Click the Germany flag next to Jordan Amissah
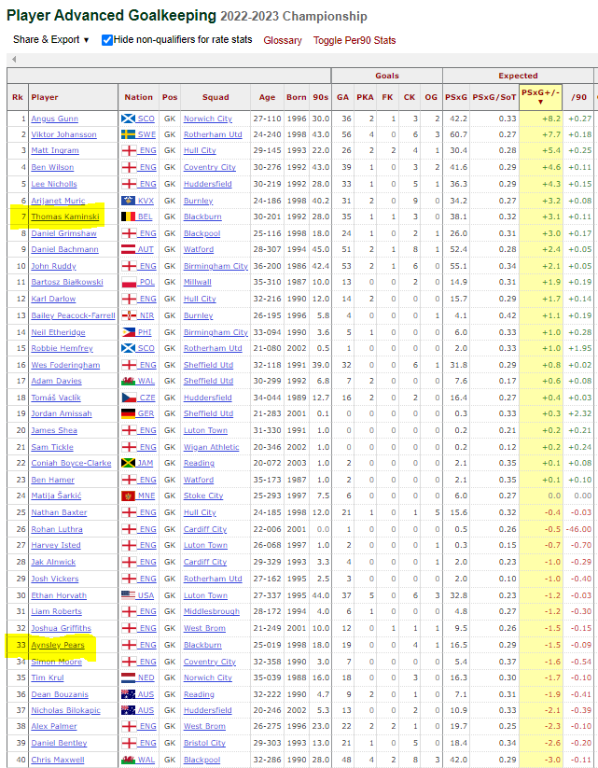Screen dimensions: 598x768 click(128, 413)
